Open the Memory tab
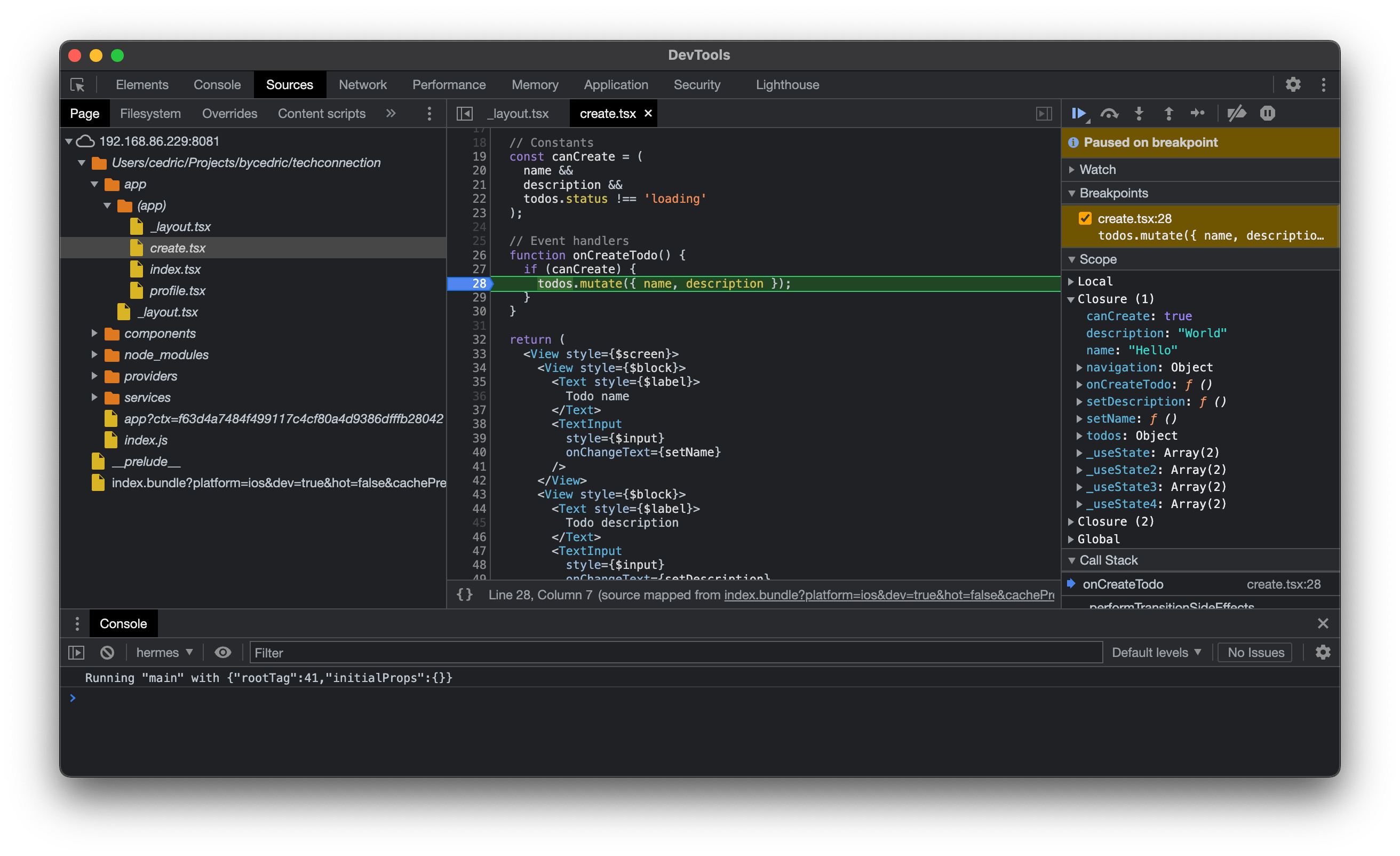 (535, 85)
